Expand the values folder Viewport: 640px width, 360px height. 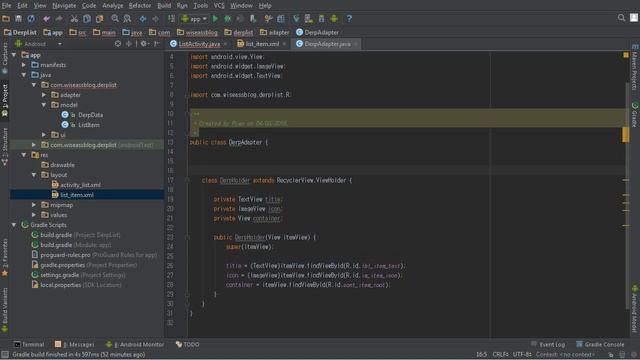click(34, 215)
